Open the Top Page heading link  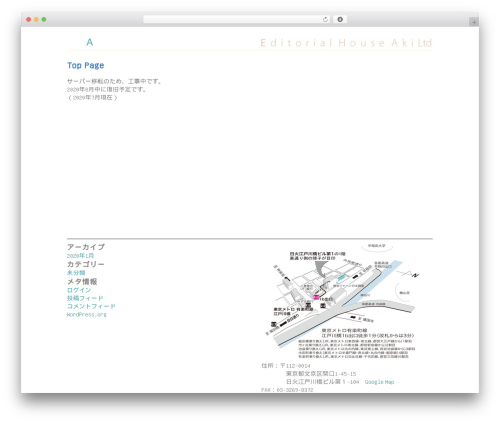click(x=86, y=65)
